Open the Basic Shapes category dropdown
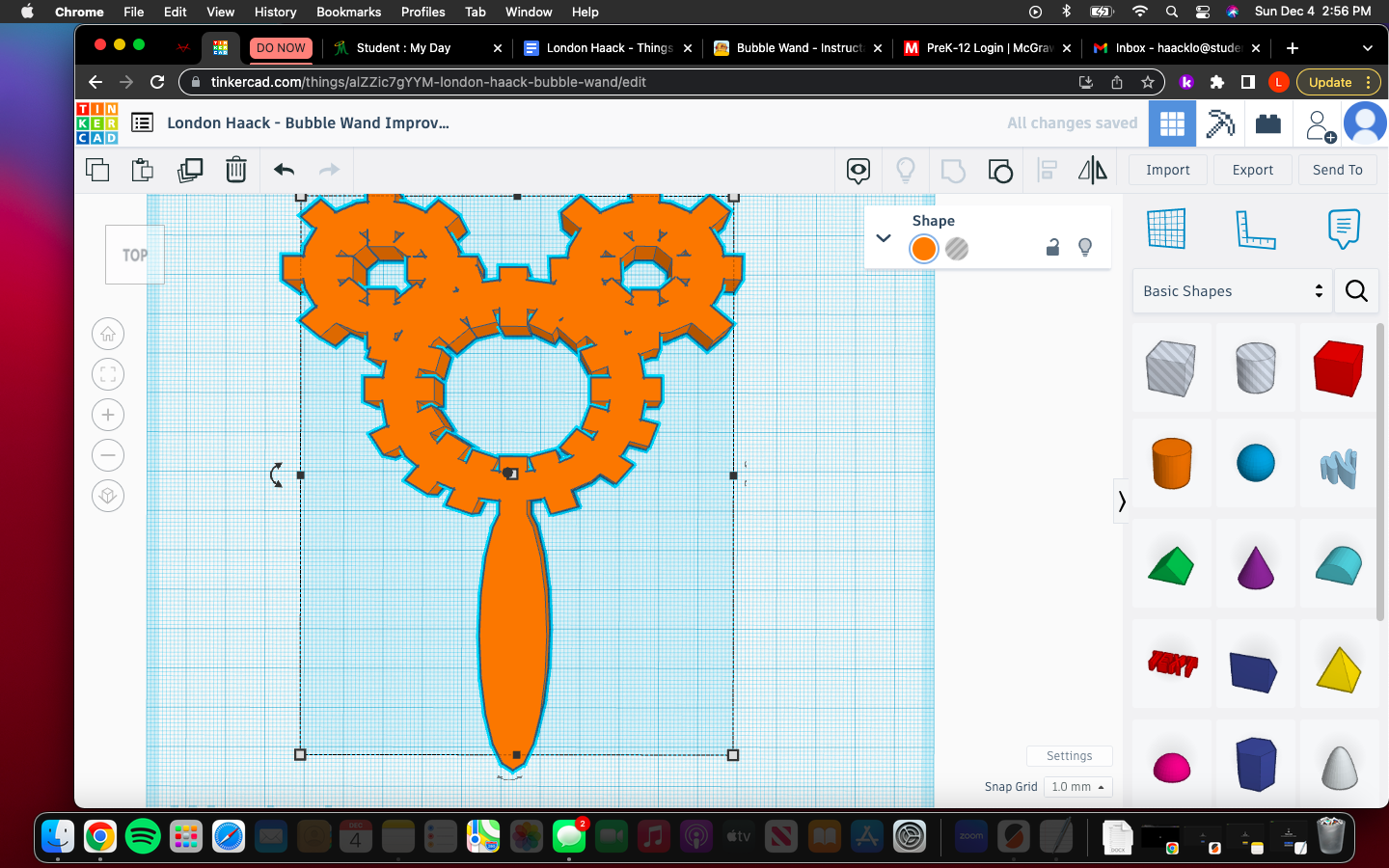The height and width of the screenshot is (868, 1389). [x=1232, y=290]
